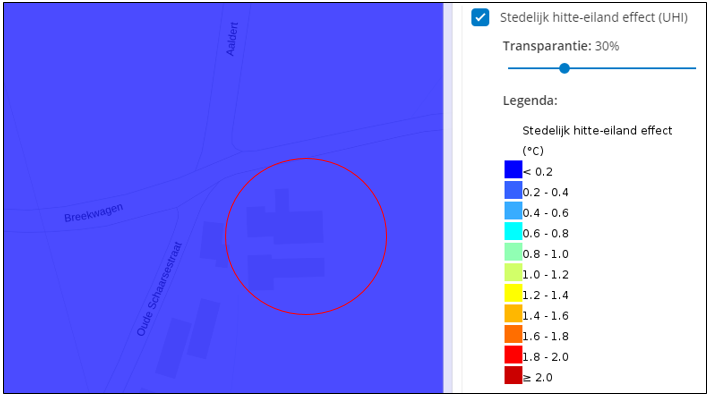
Task: Click the '≥ 2.0' dark red swatch
Action: 513,375
